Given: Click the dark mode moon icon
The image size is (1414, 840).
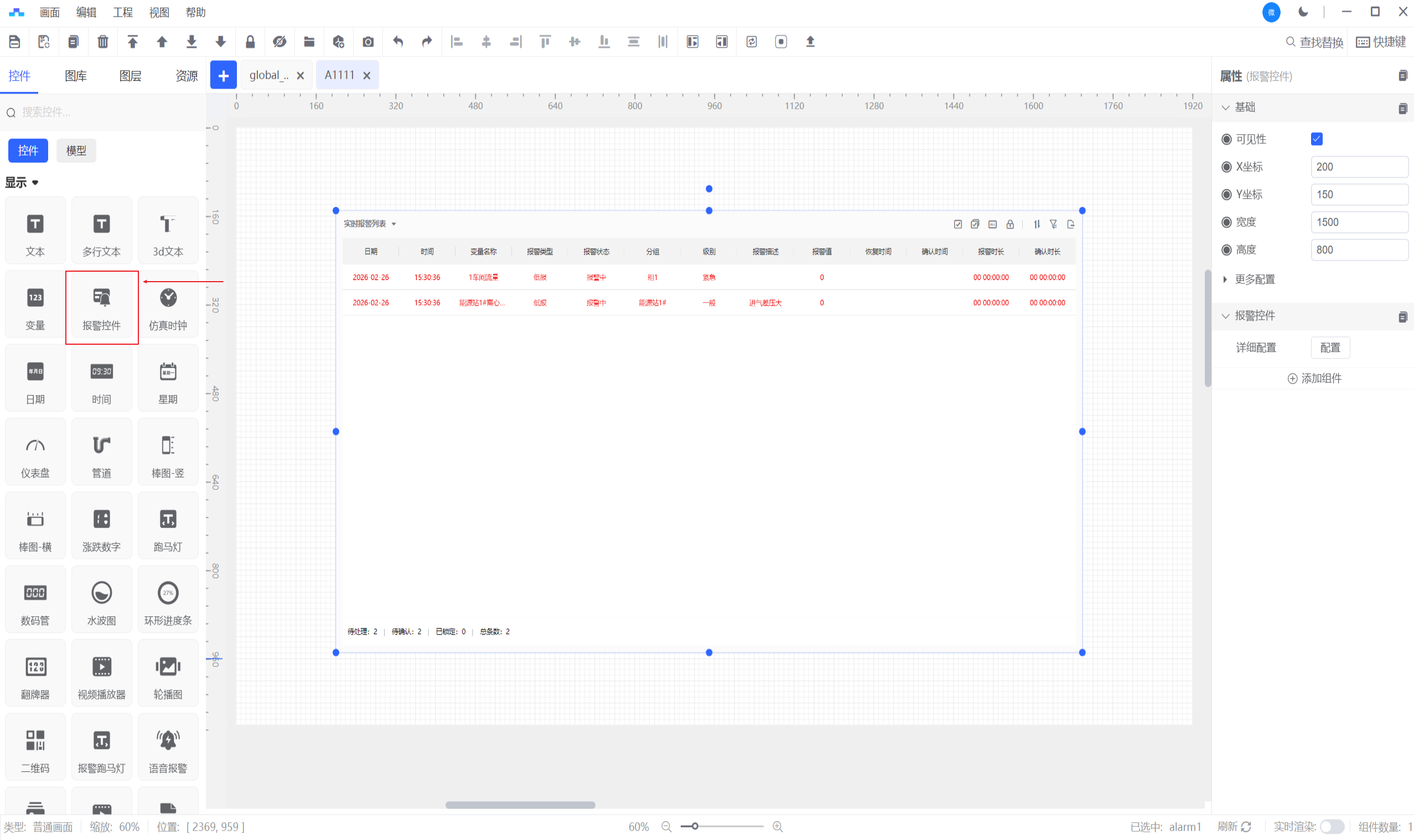Looking at the screenshot, I should tap(1303, 12).
